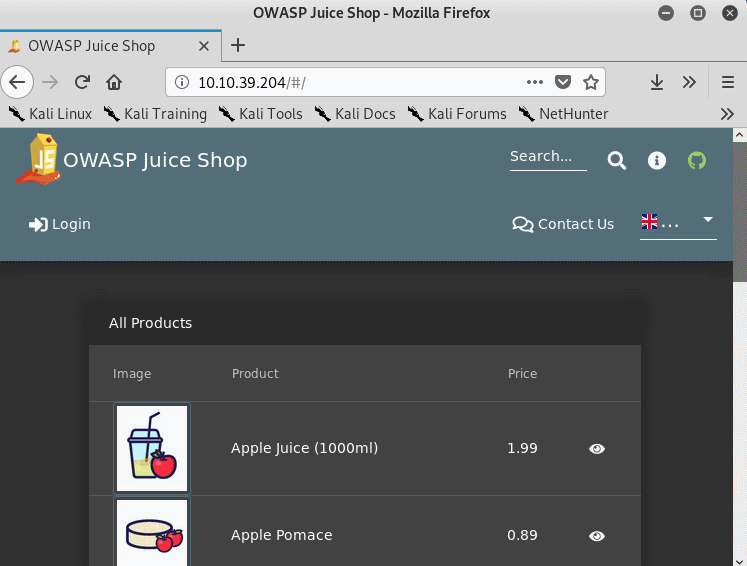The image size is (747, 566).
Task: Click the address bar URL text
Action: (x=252, y=82)
